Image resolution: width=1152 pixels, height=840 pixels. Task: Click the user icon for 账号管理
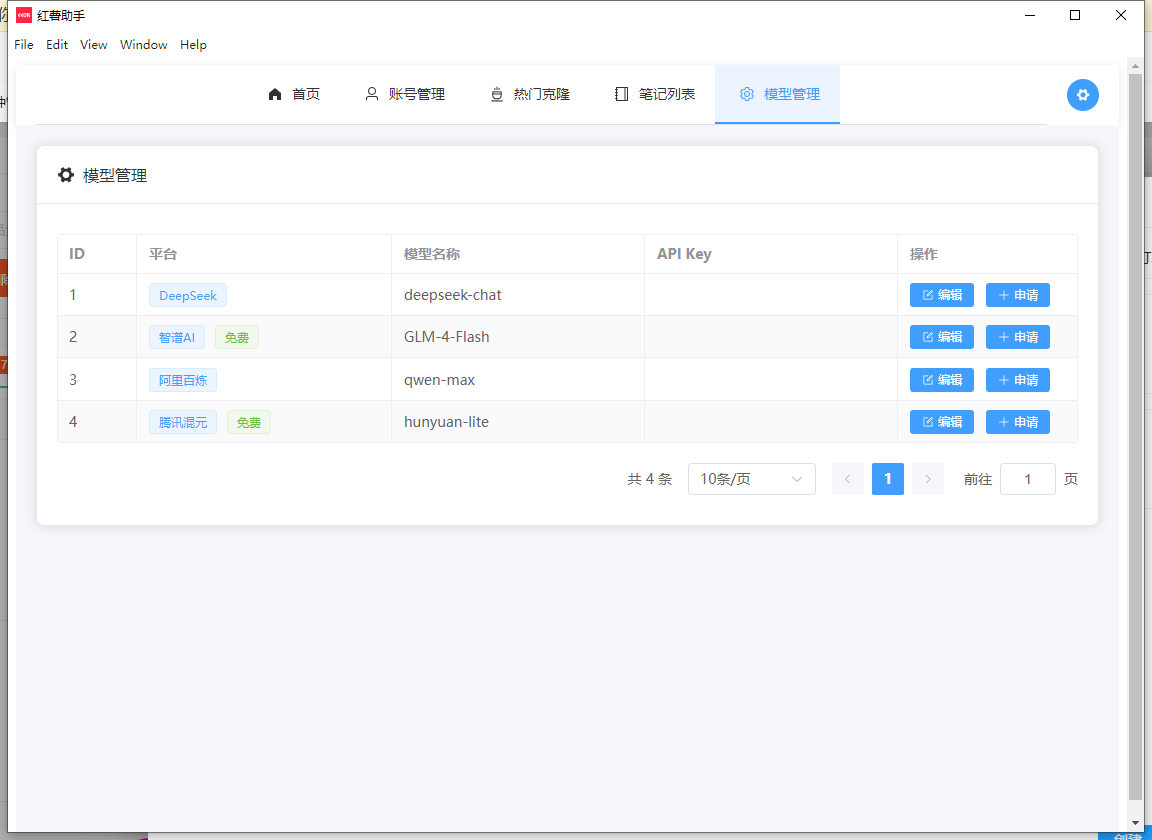click(372, 94)
